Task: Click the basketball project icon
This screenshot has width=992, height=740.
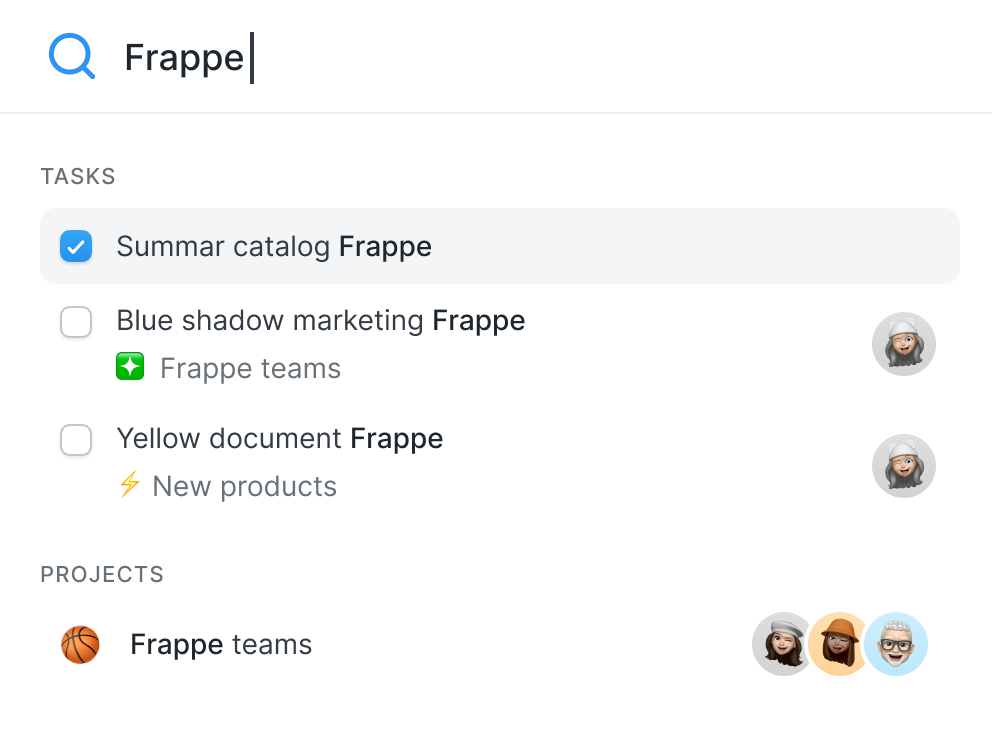Action: click(80, 645)
